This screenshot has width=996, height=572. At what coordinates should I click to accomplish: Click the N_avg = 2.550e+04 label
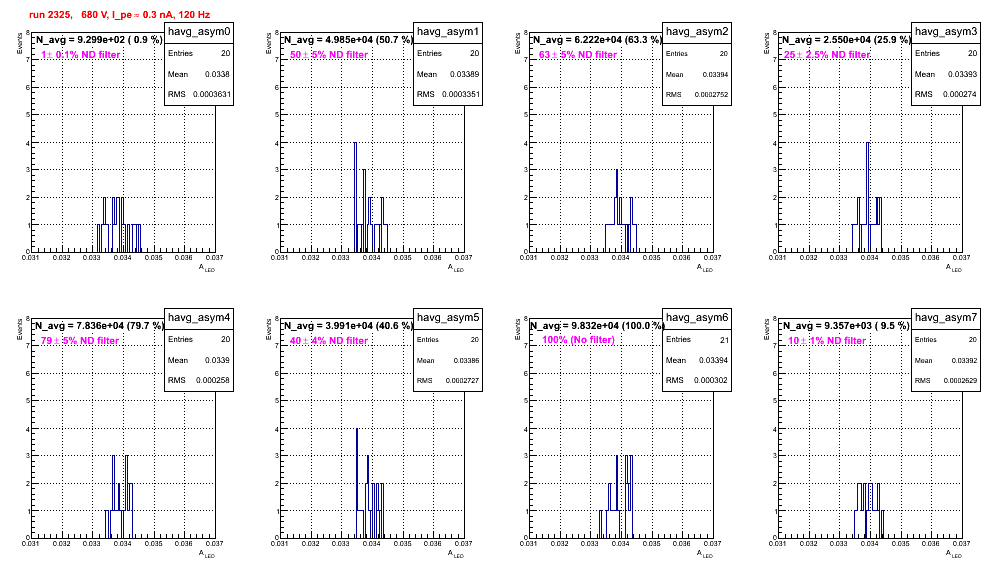coord(846,40)
